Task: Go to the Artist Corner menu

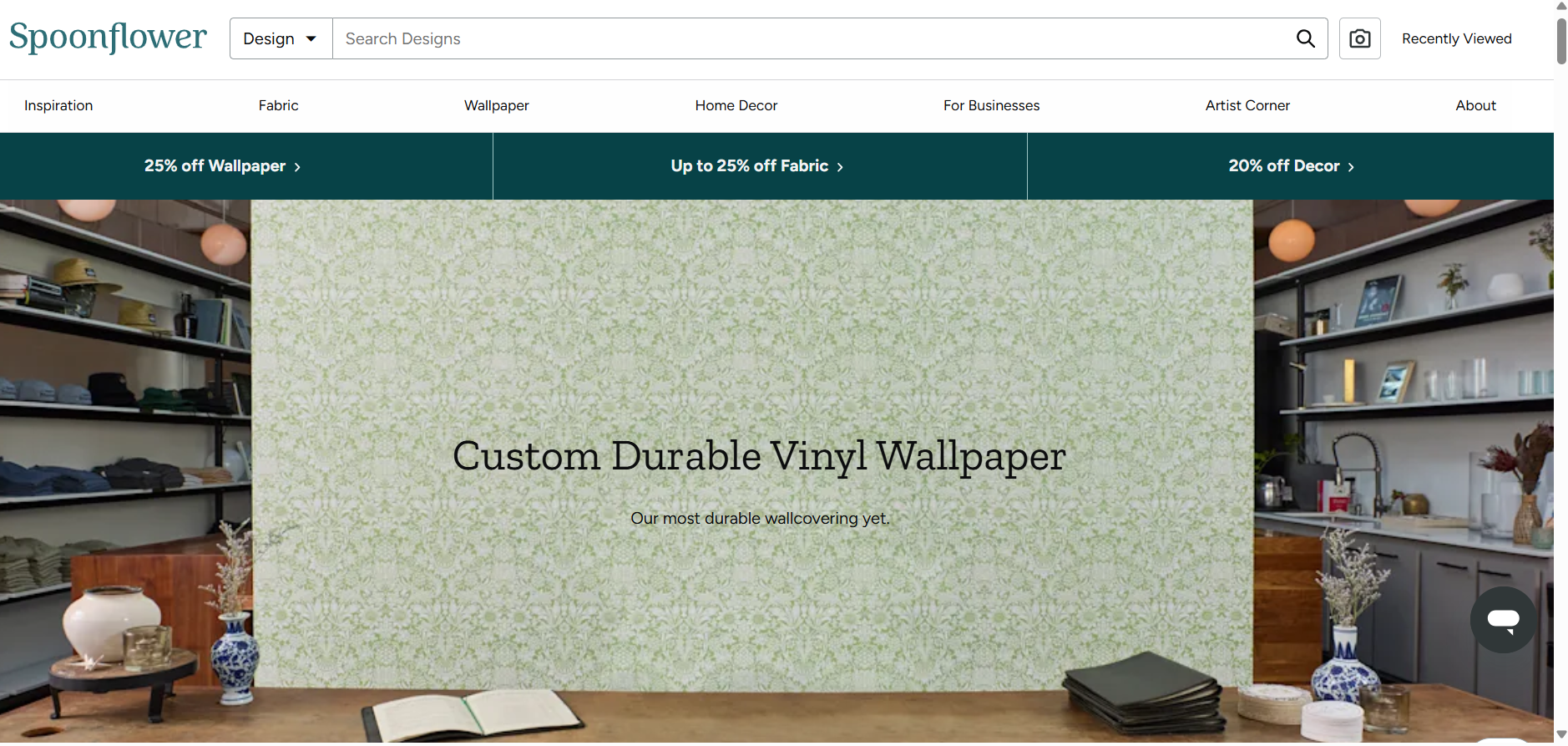Action: (x=1247, y=105)
